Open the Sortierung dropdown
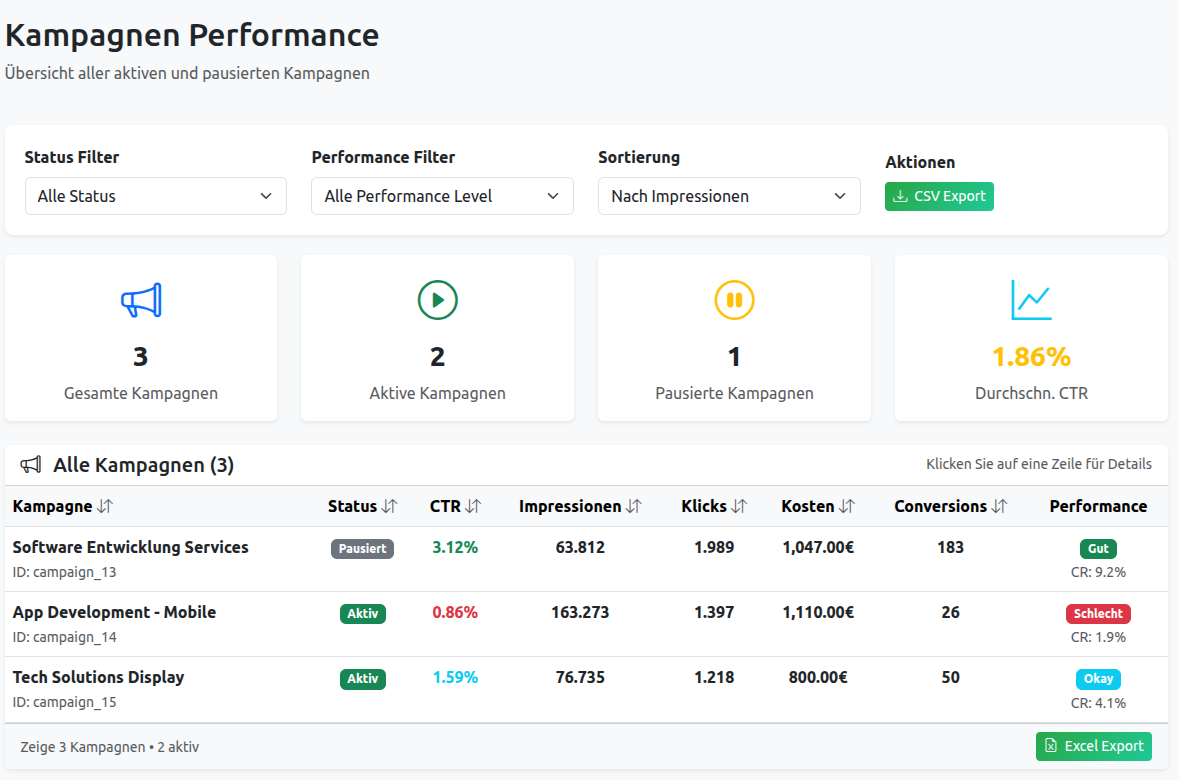Viewport: 1179px width, 780px height. [729, 196]
